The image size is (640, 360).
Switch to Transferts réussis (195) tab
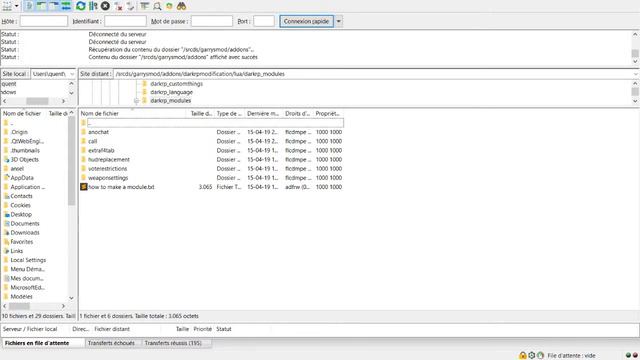(173, 343)
